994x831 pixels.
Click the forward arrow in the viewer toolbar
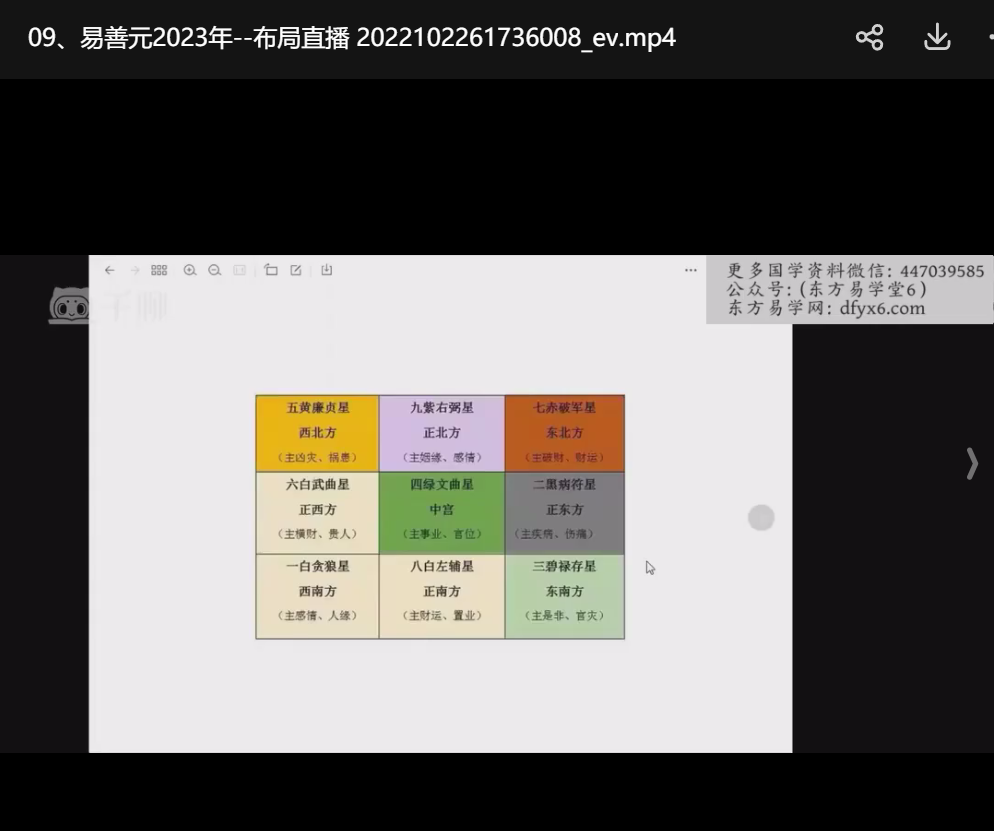(x=135, y=270)
